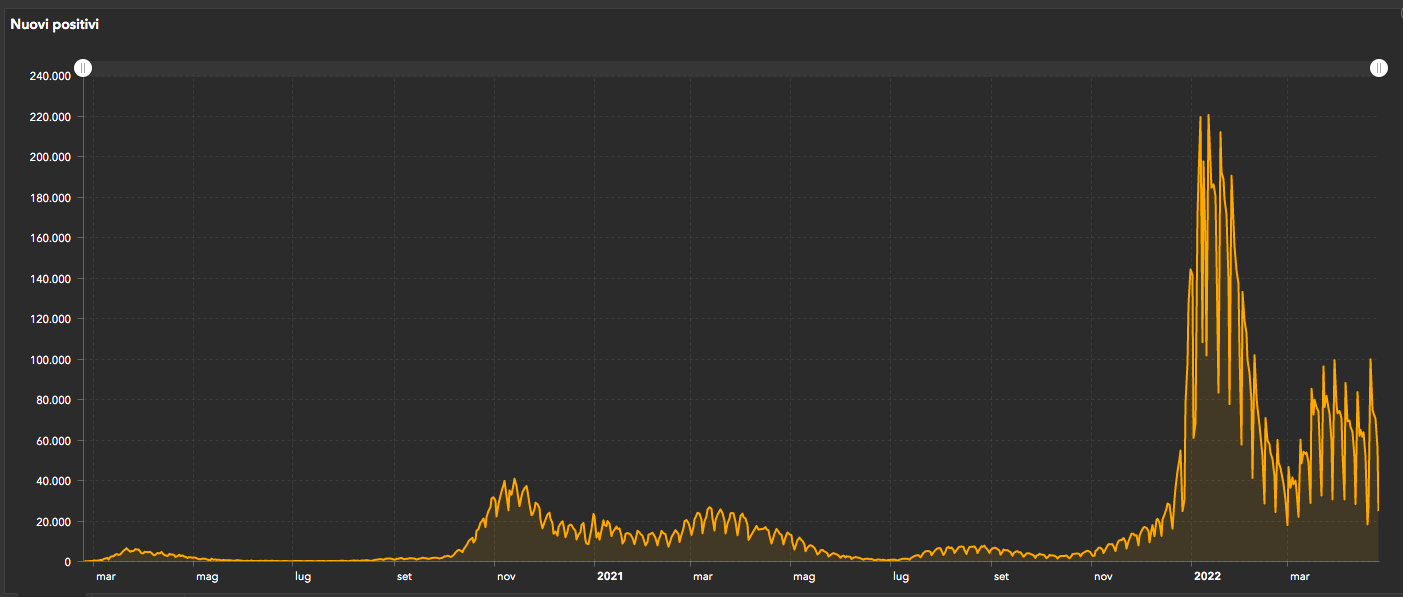The height and width of the screenshot is (597, 1403).
Task: Click the 220.000 value on the vertical axis
Action: coord(50,117)
